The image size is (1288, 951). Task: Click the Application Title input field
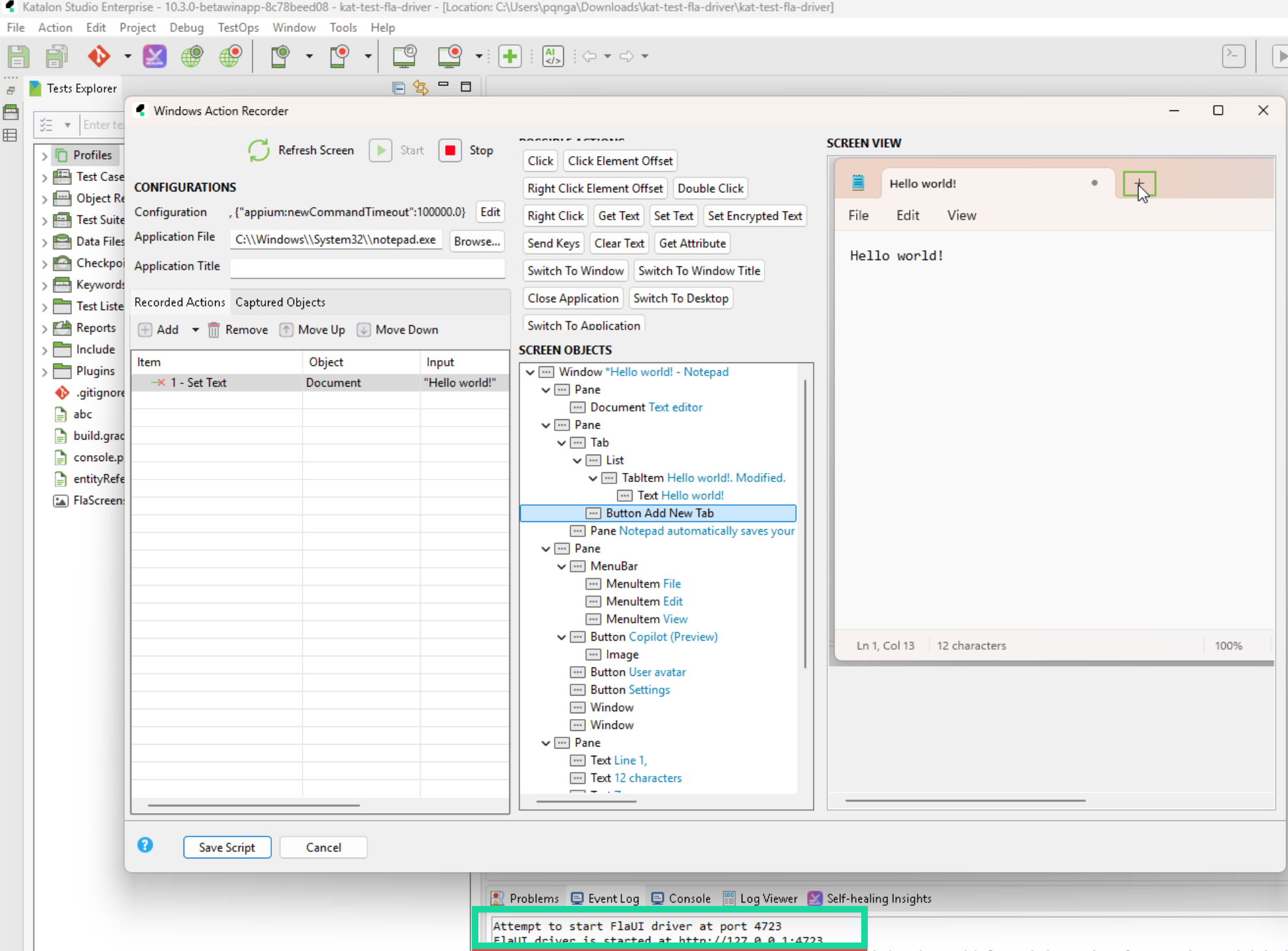coord(367,268)
